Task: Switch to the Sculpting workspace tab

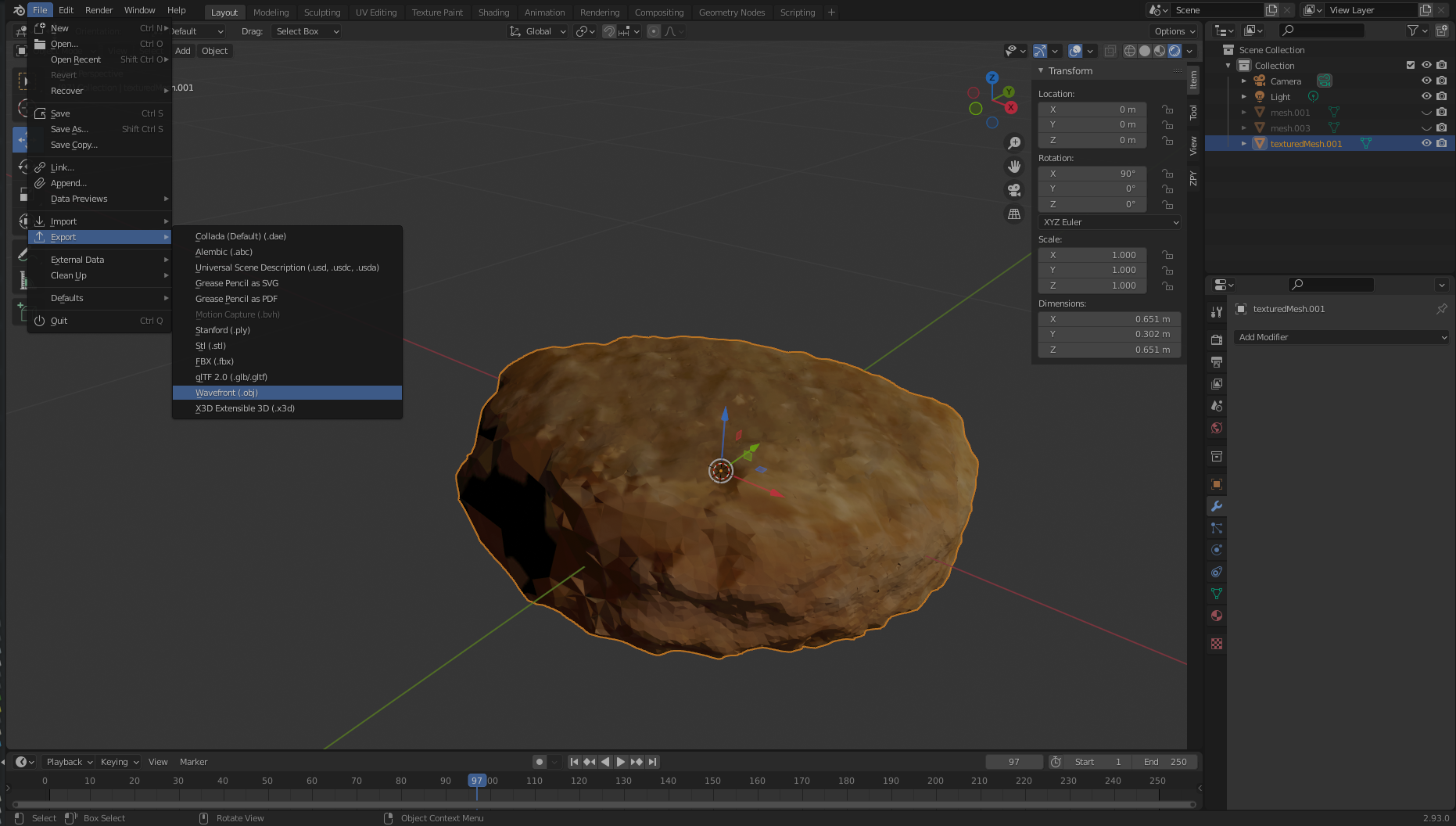Action: click(x=321, y=12)
